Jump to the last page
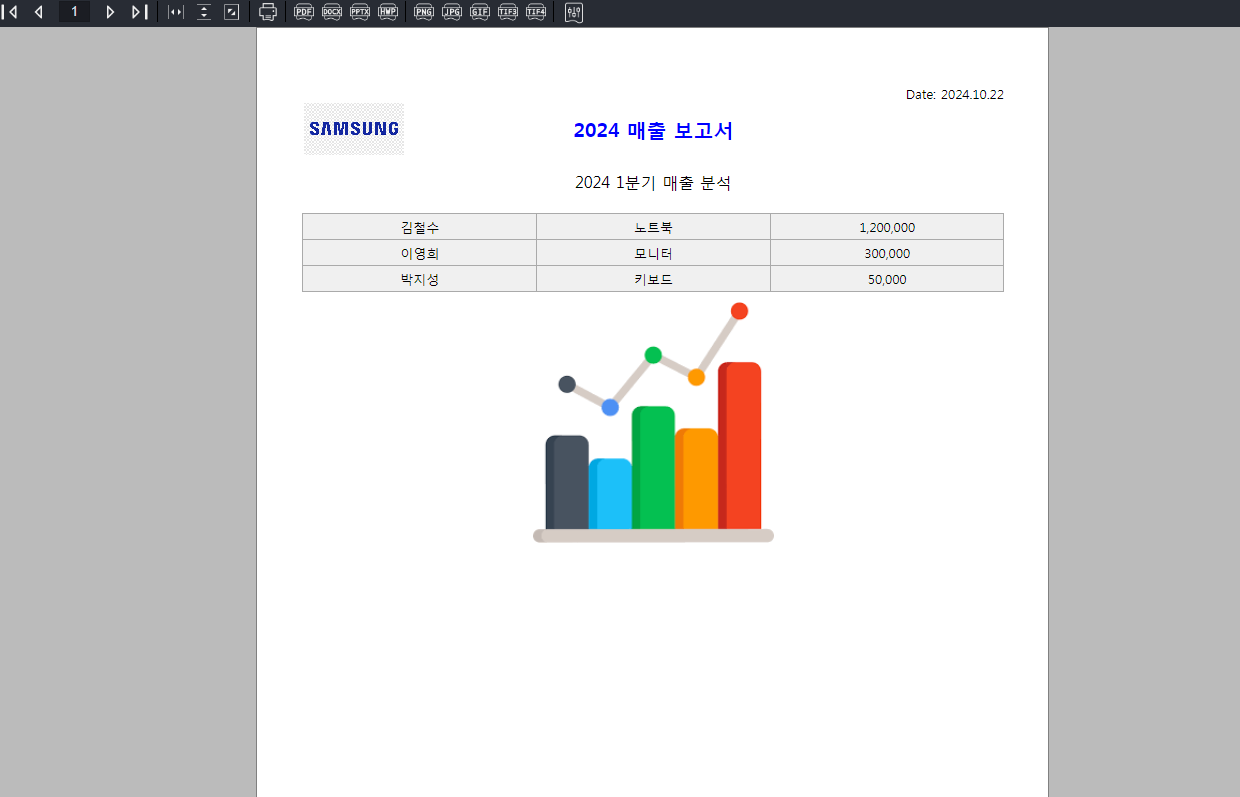This screenshot has height=797, width=1240. click(140, 12)
